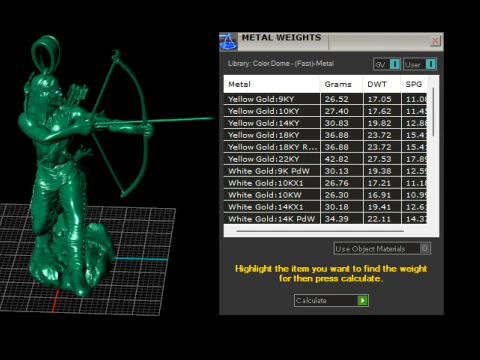The width and height of the screenshot is (480, 360).
Task: Sort by the Grams column header
Action: (x=341, y=84)
